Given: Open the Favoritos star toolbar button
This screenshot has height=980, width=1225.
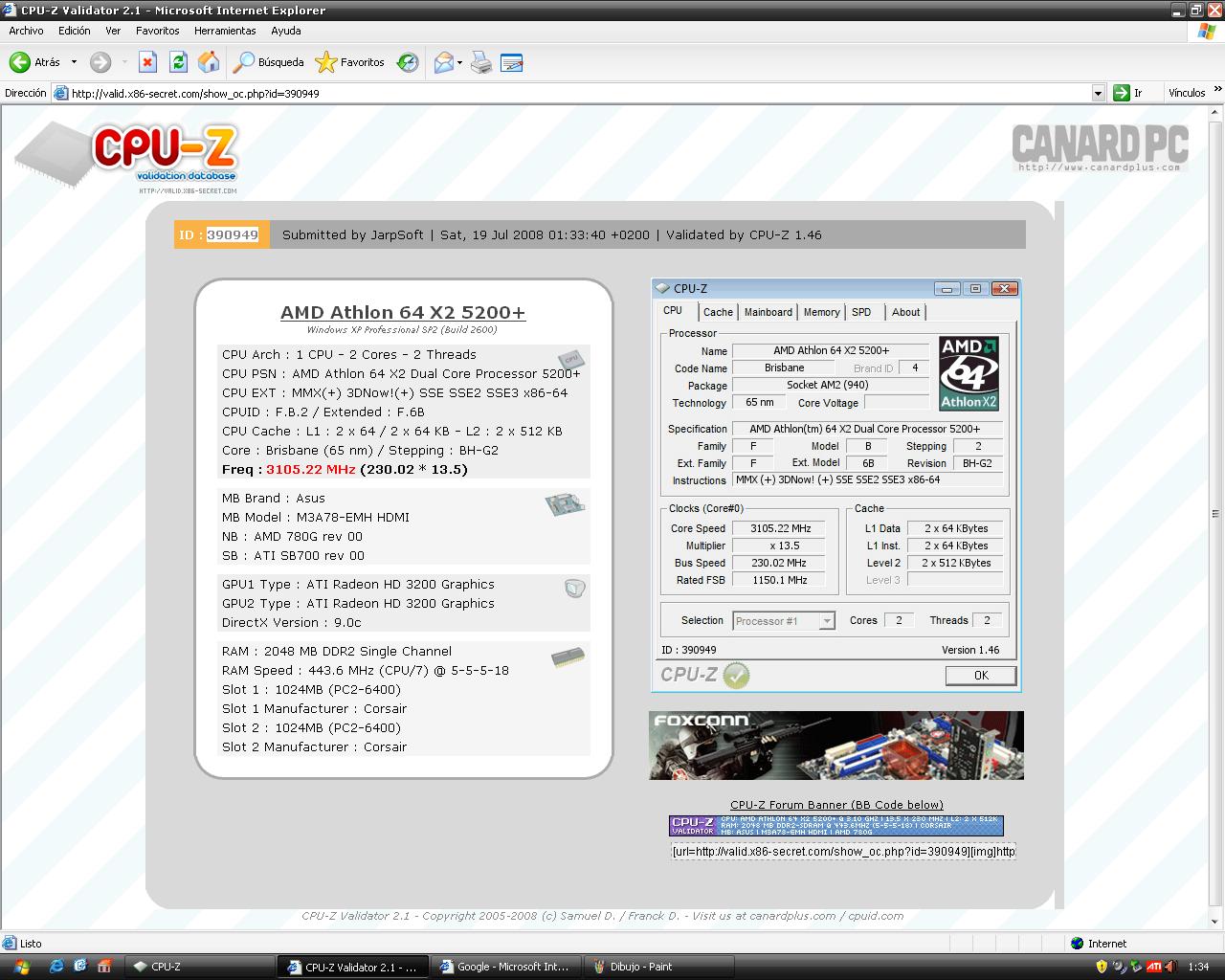Looking at the screenshot, I should point(350,62).
